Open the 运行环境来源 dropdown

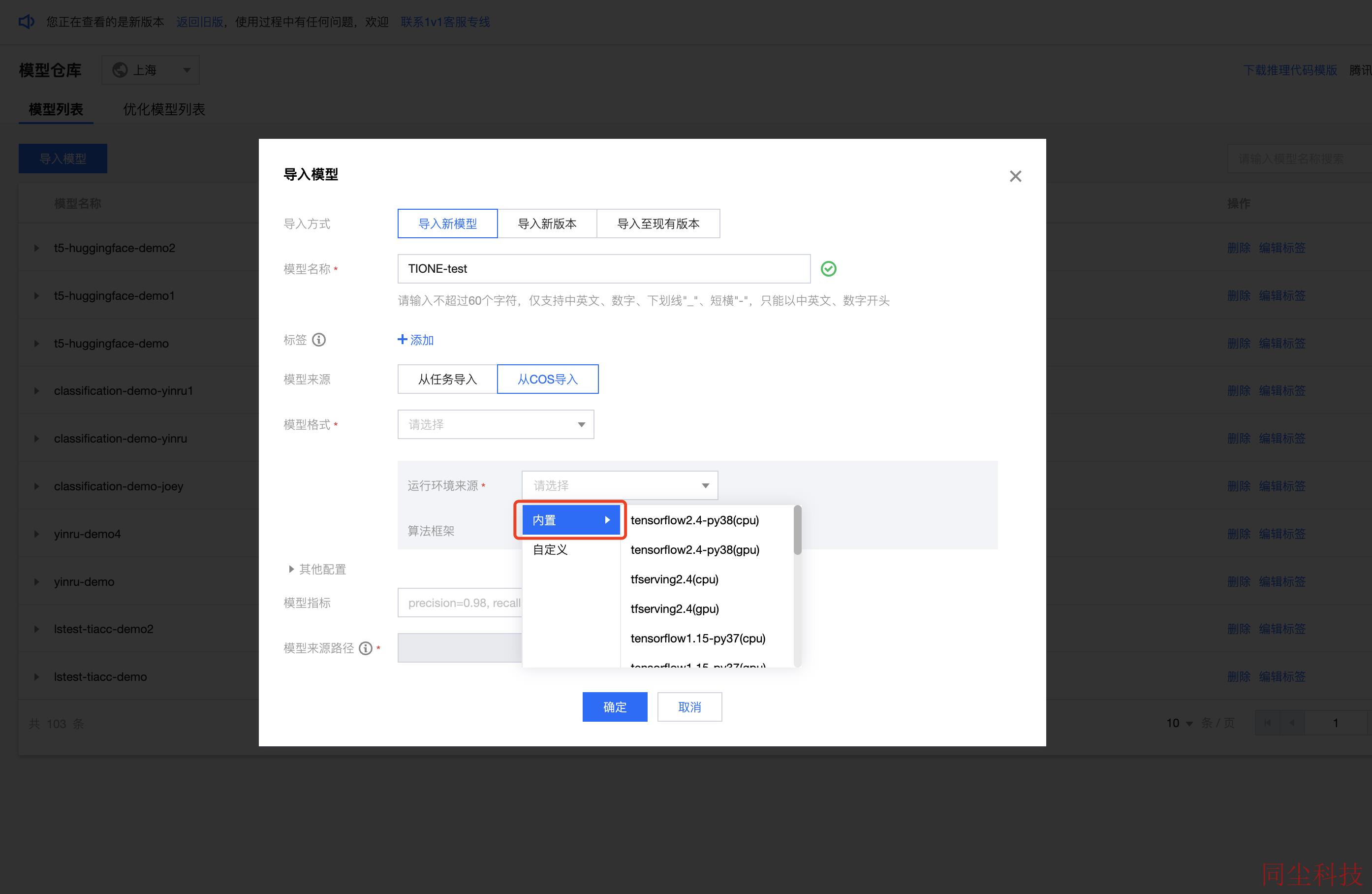coord(620,485)
